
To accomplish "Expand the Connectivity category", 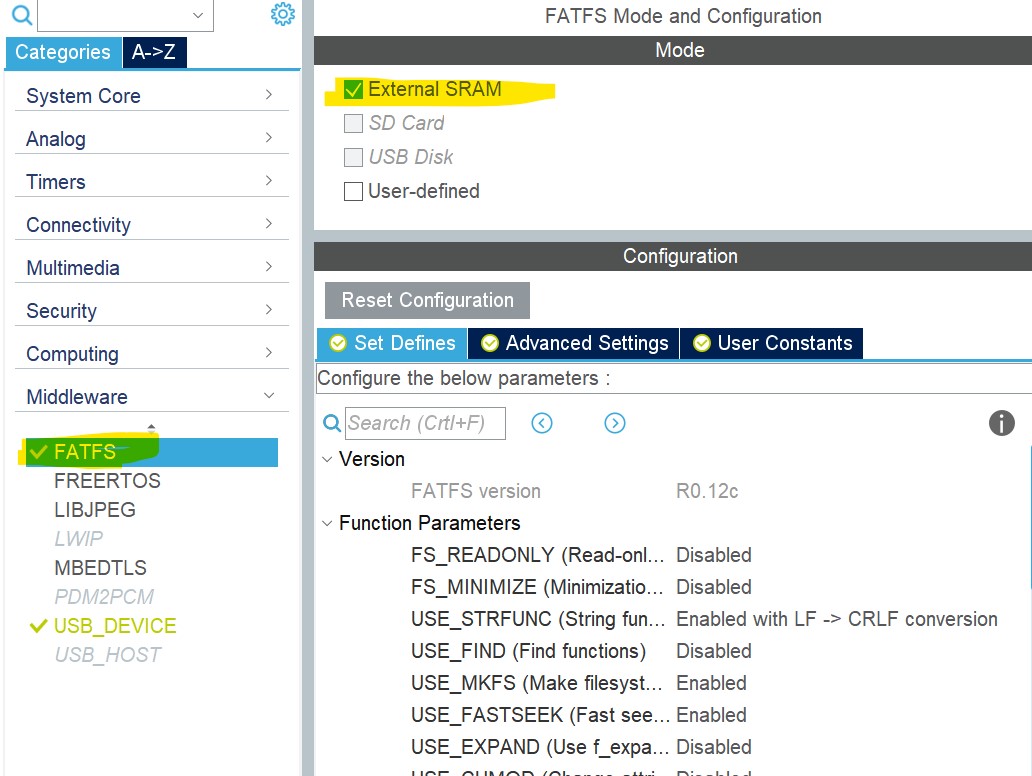I will pos(151,224).
